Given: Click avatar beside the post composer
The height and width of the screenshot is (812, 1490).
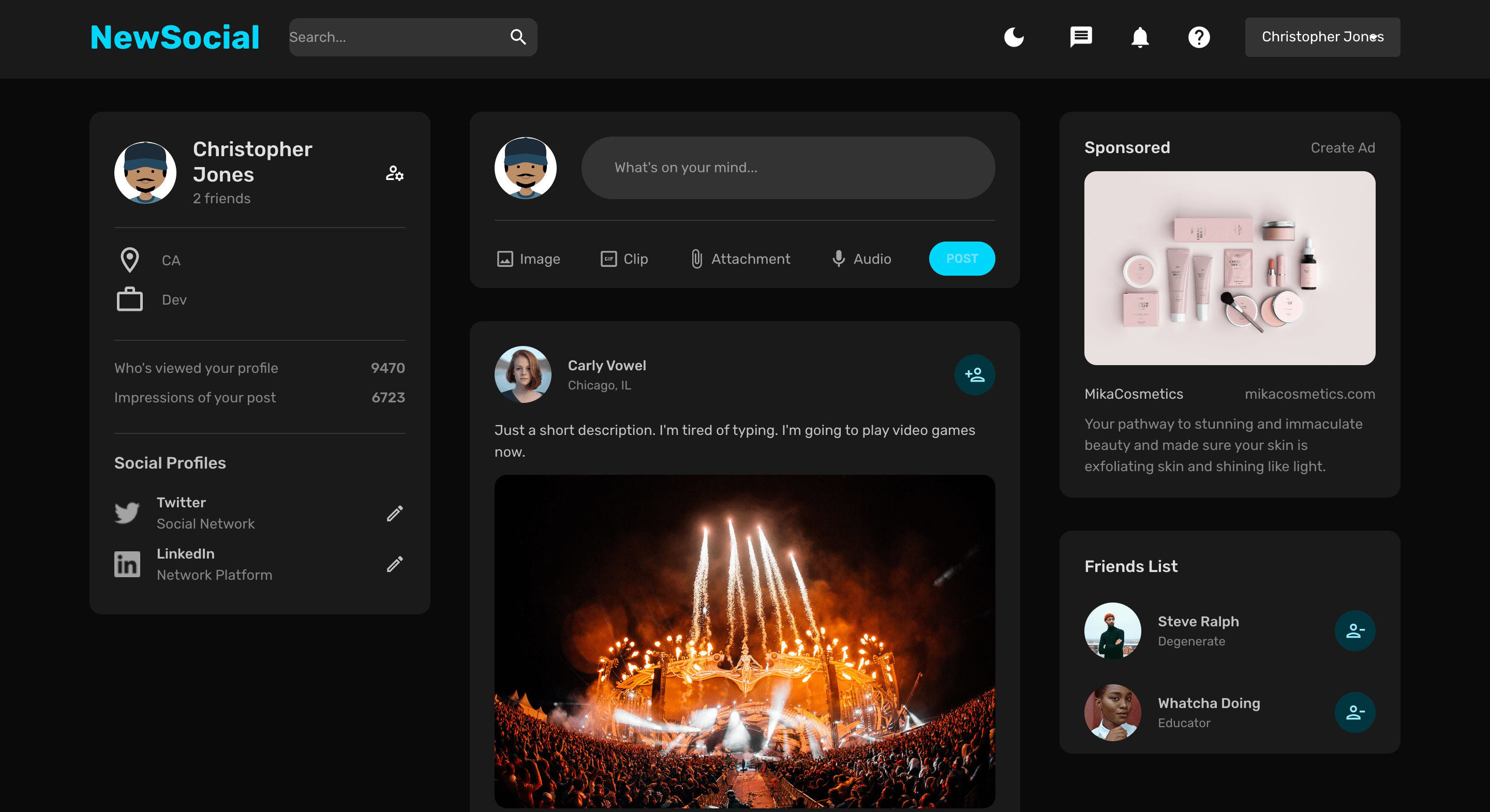Looking at the screenshot, I should [x=525, y=168].
